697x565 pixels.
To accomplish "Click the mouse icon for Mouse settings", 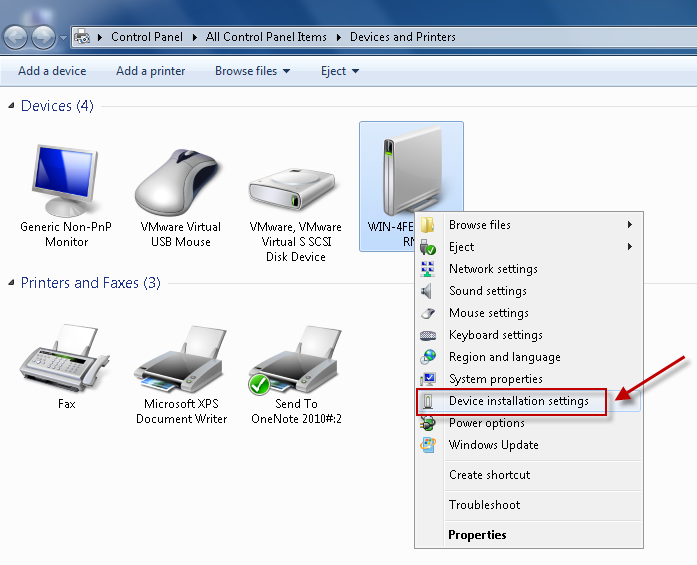I will point(428,313).
